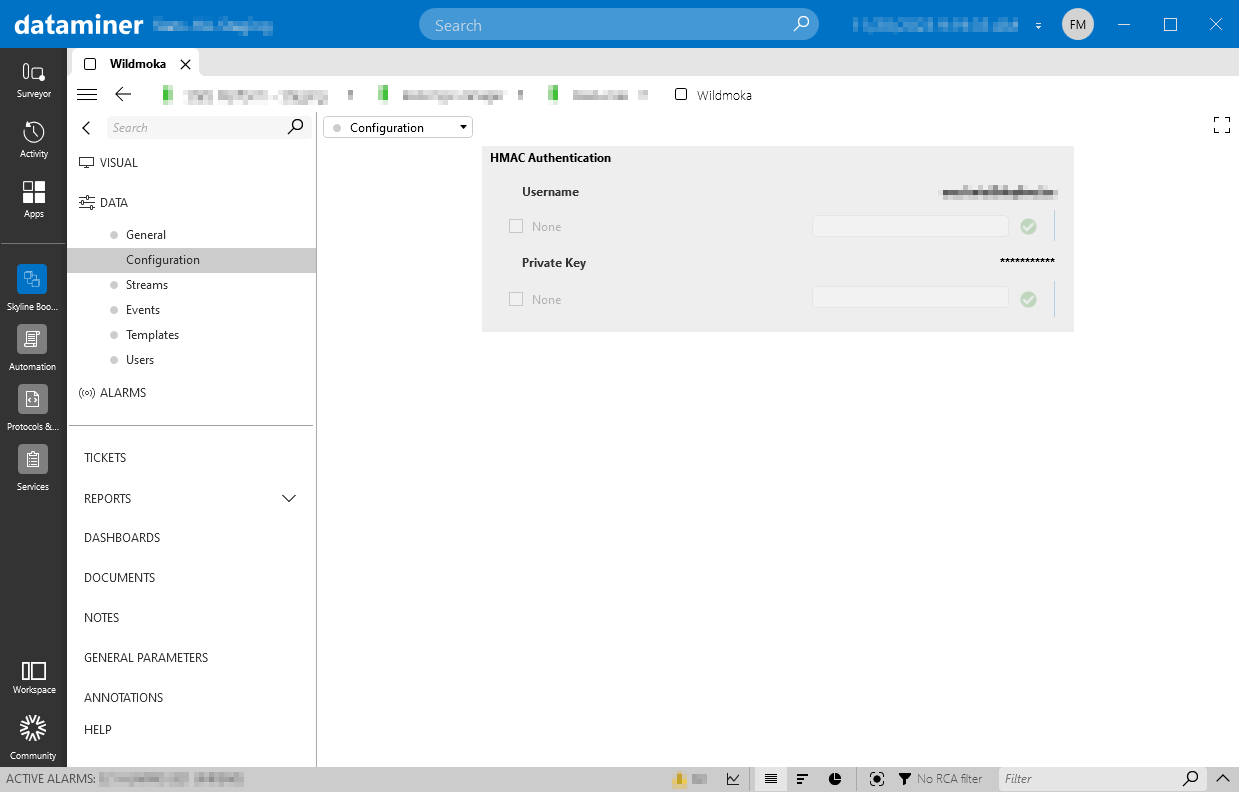Open the General data page

[146, 235]
